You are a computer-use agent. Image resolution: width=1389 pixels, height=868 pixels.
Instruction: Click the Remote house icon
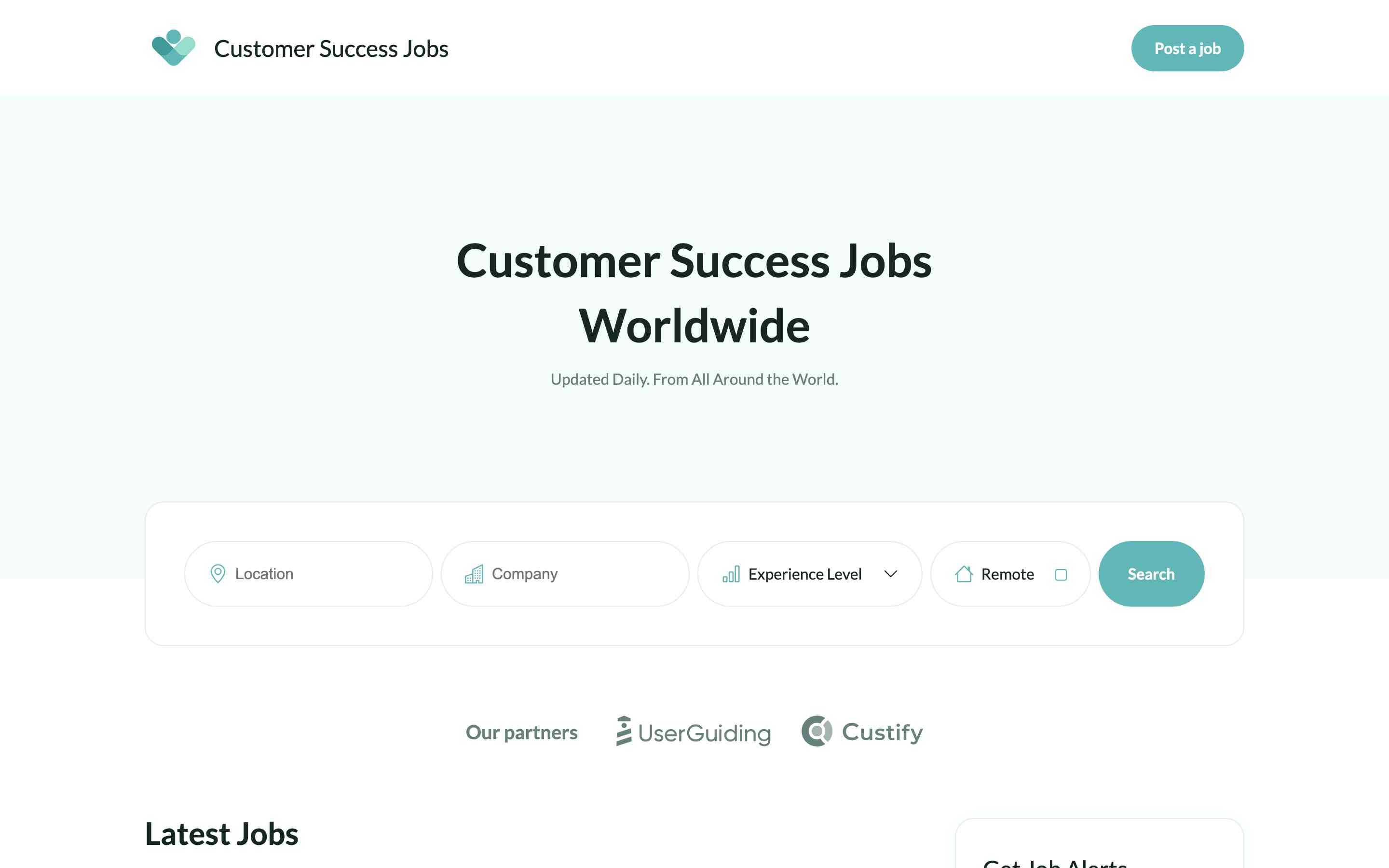(964, 574)
